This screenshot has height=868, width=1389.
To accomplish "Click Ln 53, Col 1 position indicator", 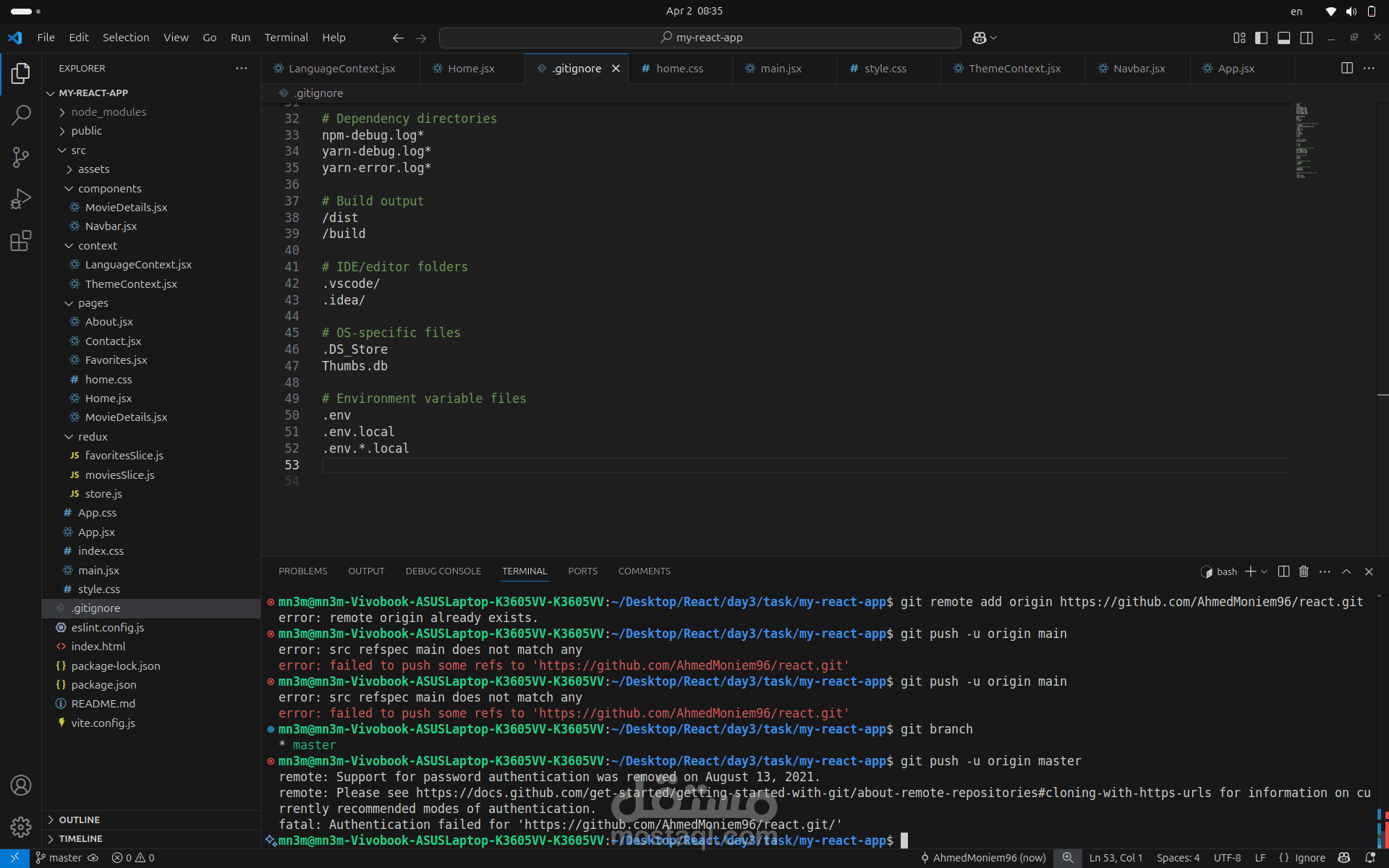I will [x=1116, y=858].
